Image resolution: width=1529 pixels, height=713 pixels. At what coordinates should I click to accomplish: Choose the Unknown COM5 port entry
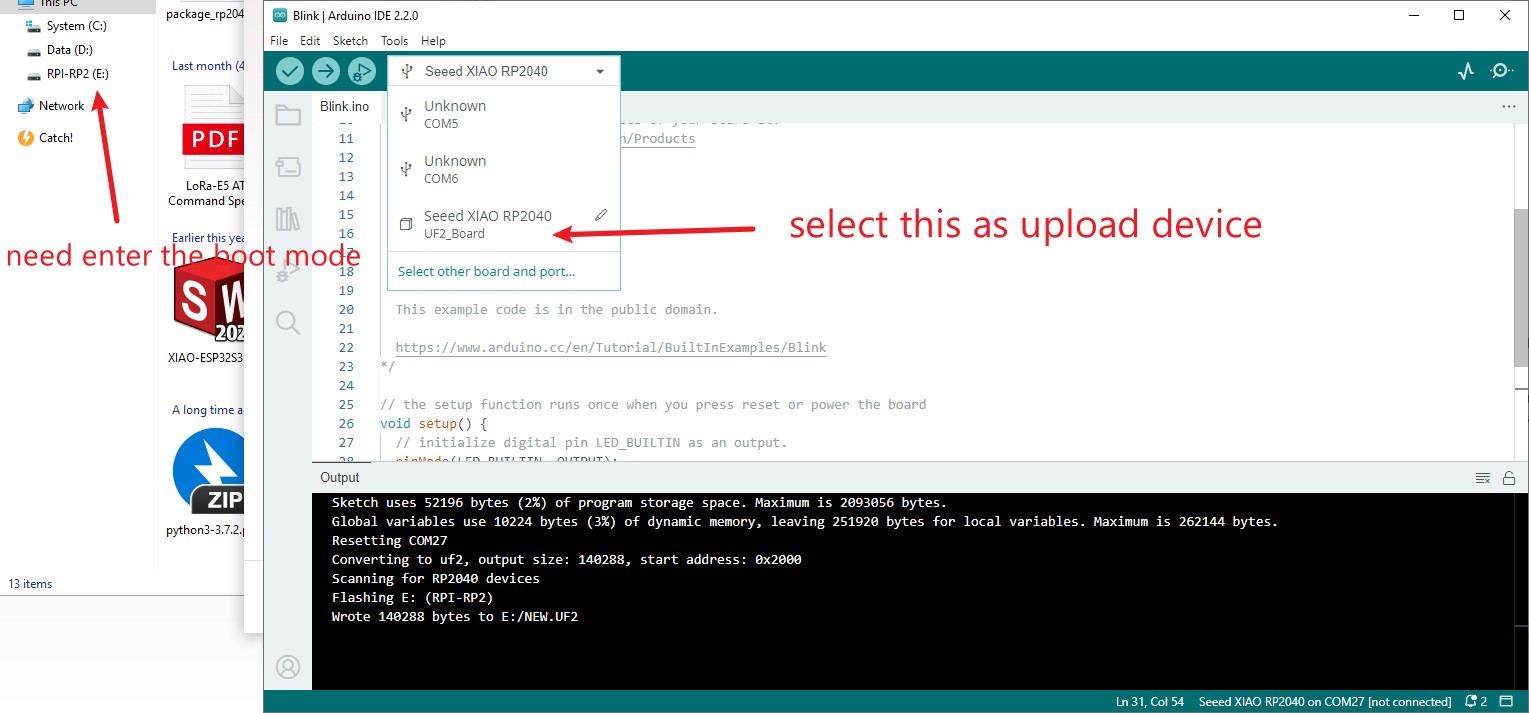pyautogui.click(x=504, y=114)
